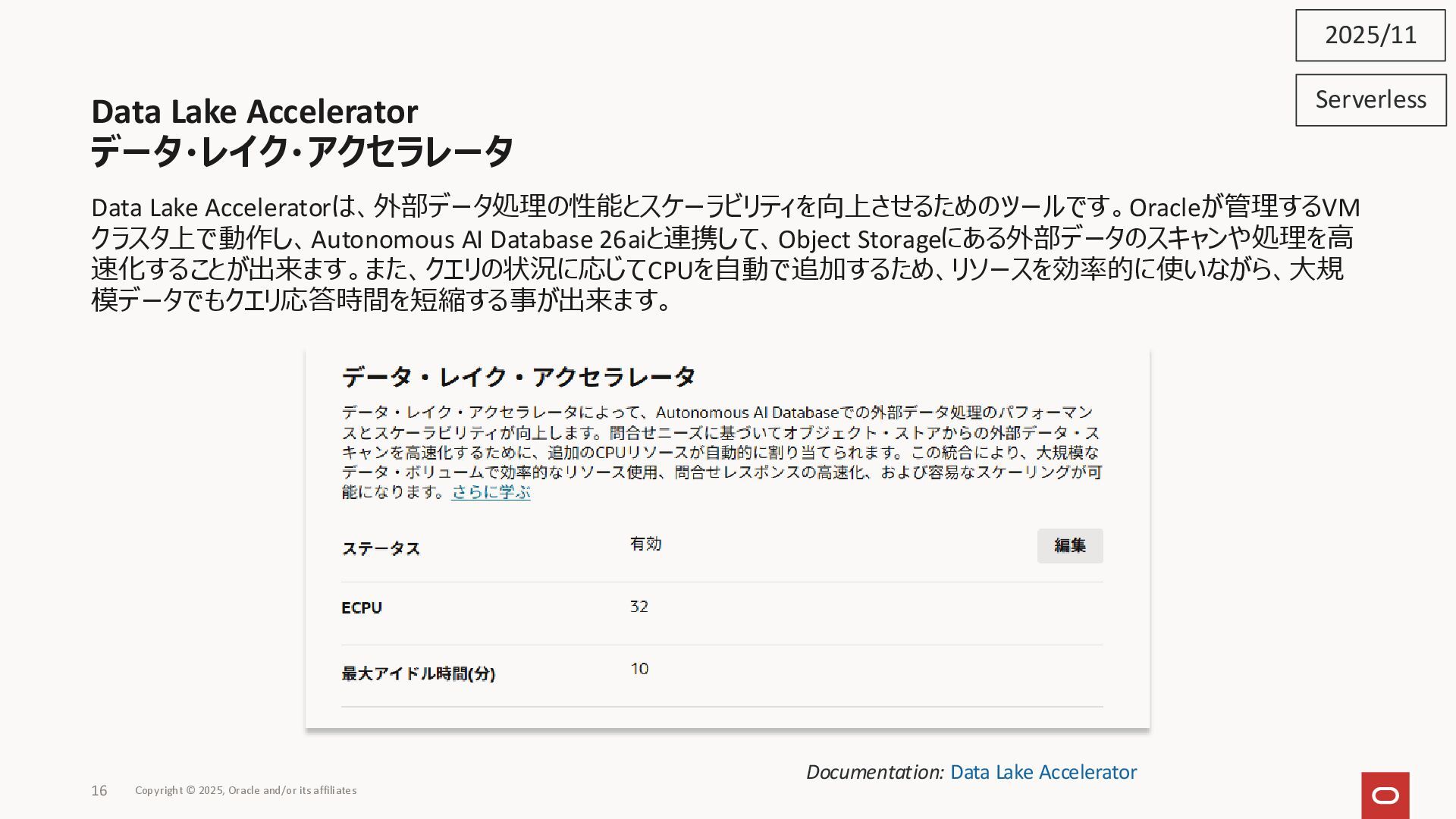Click the 有効 status value

tap(645, 544)
